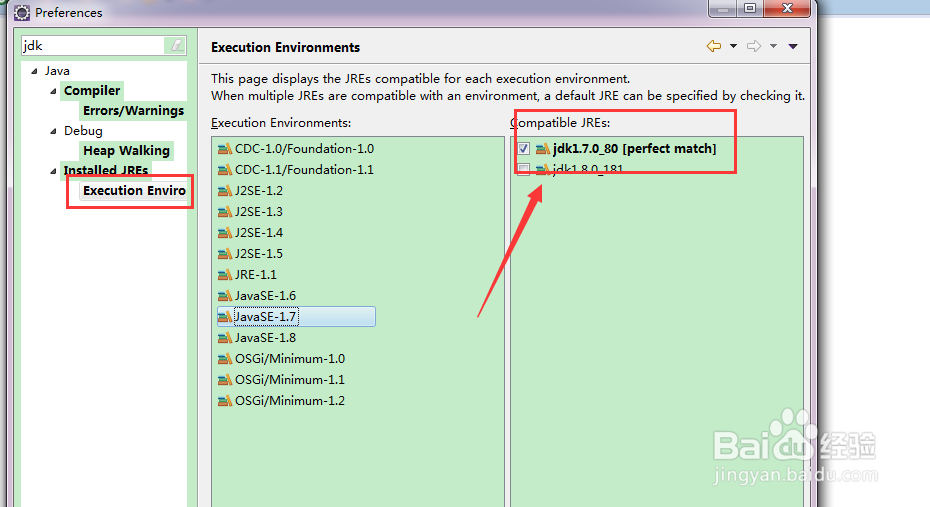Select J2SE-1.5 execution environment
This screenshot has width=930, height=507.
coord(259,254)
